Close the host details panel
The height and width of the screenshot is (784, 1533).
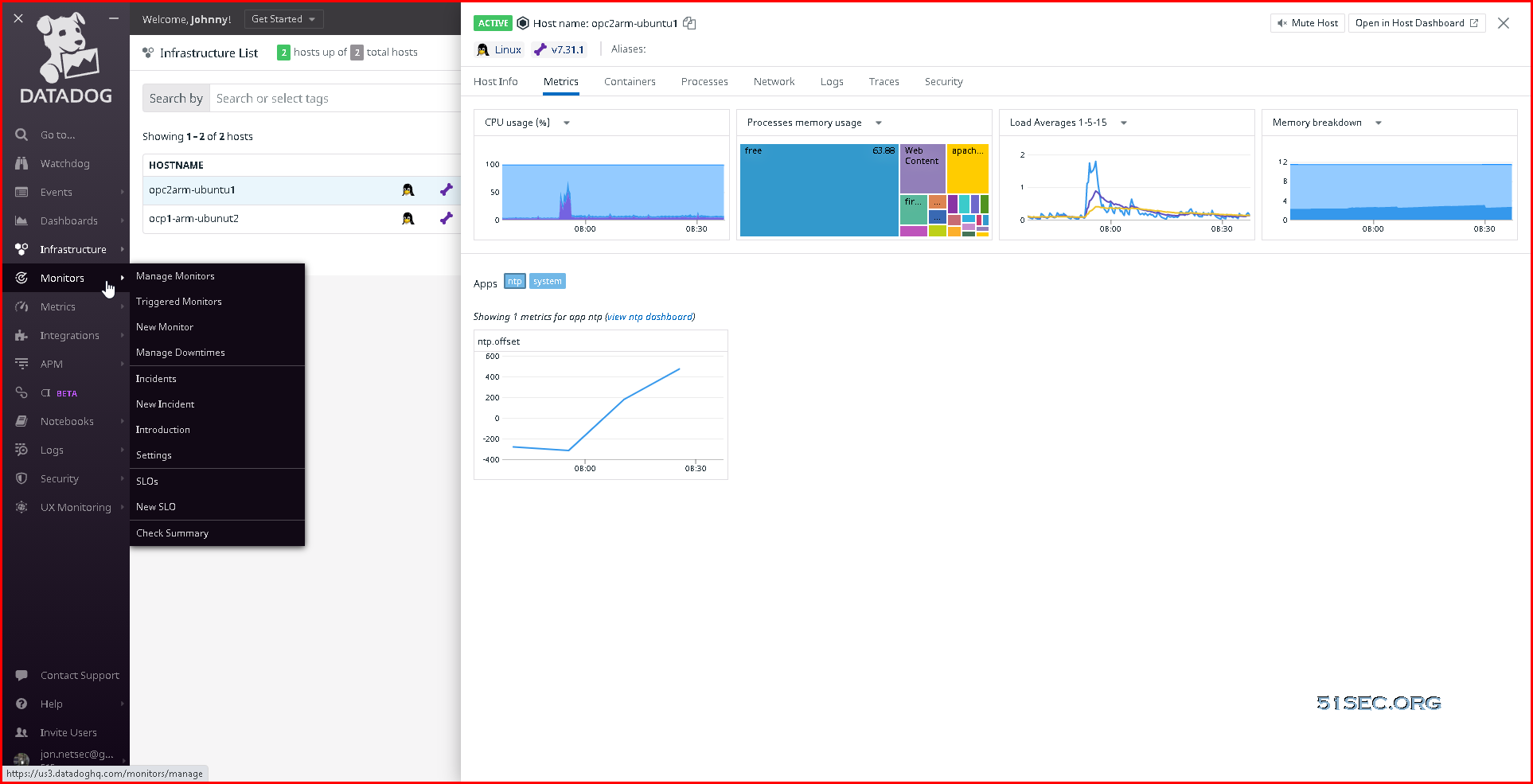(x=1504, y=23)
